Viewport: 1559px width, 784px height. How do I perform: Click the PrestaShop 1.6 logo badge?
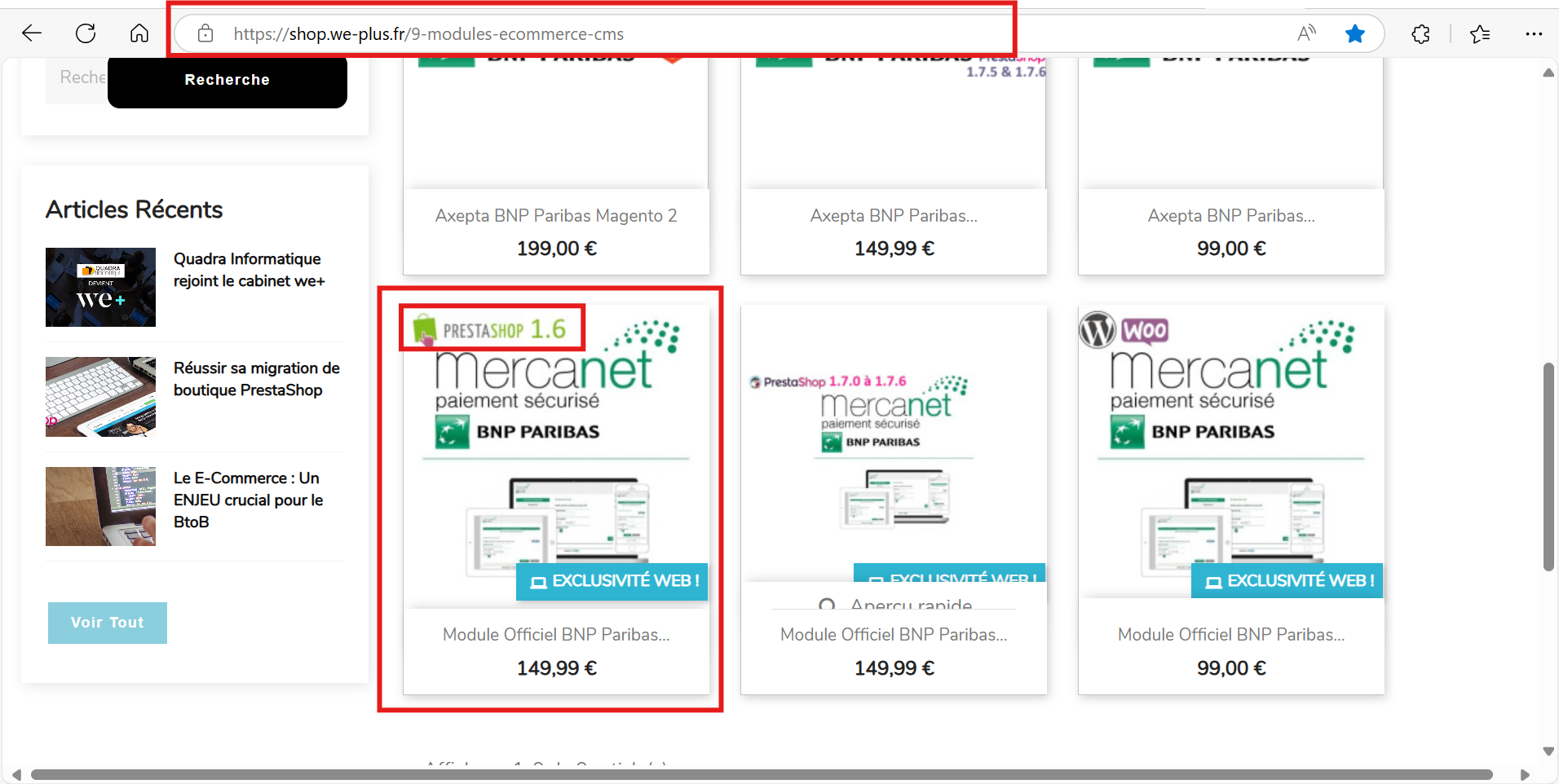[x=491, y=329]
